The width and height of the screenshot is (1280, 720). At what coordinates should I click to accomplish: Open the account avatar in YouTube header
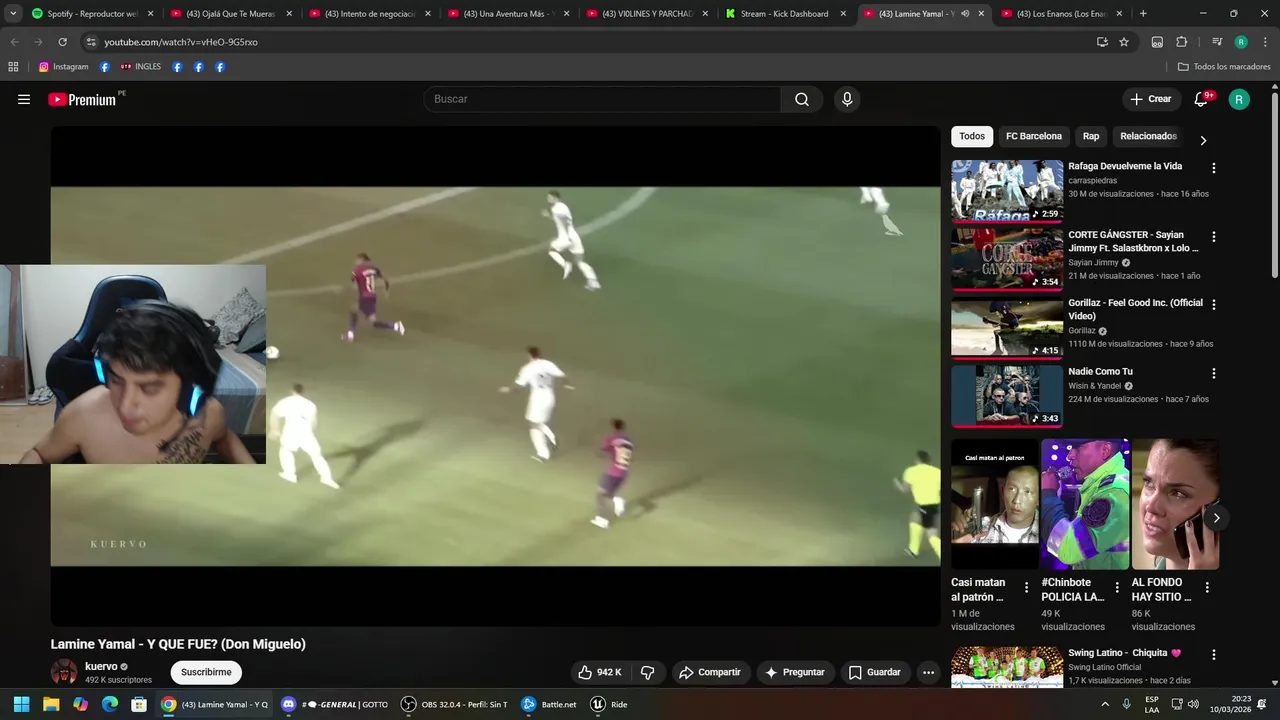coord(1239,99)
